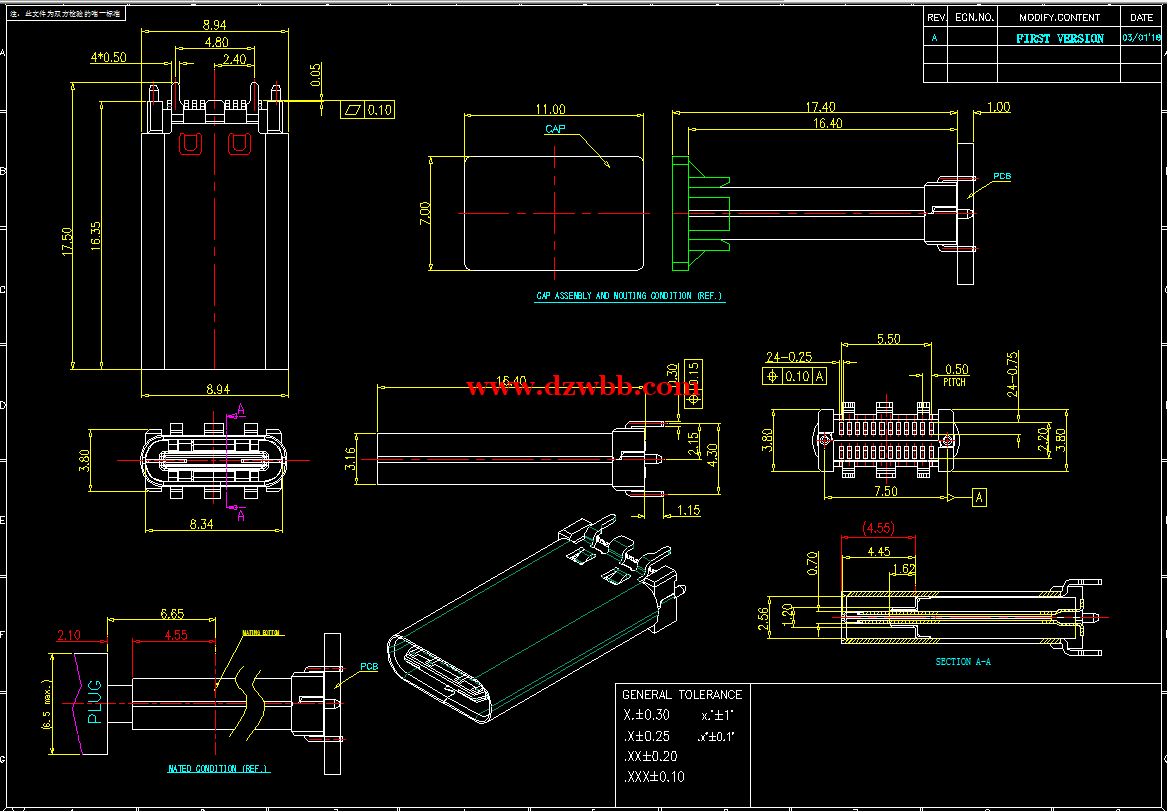Select the 2.15 dimension text
The image size is (1167, 811).
[693, 444]
